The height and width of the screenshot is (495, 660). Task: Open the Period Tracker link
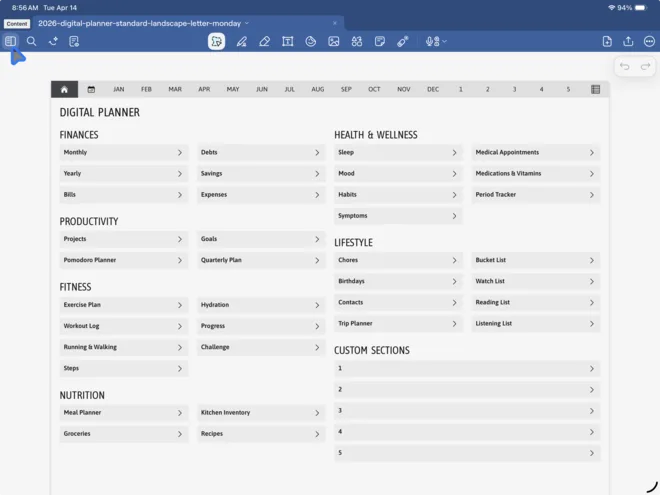click(x=535, y=194)
